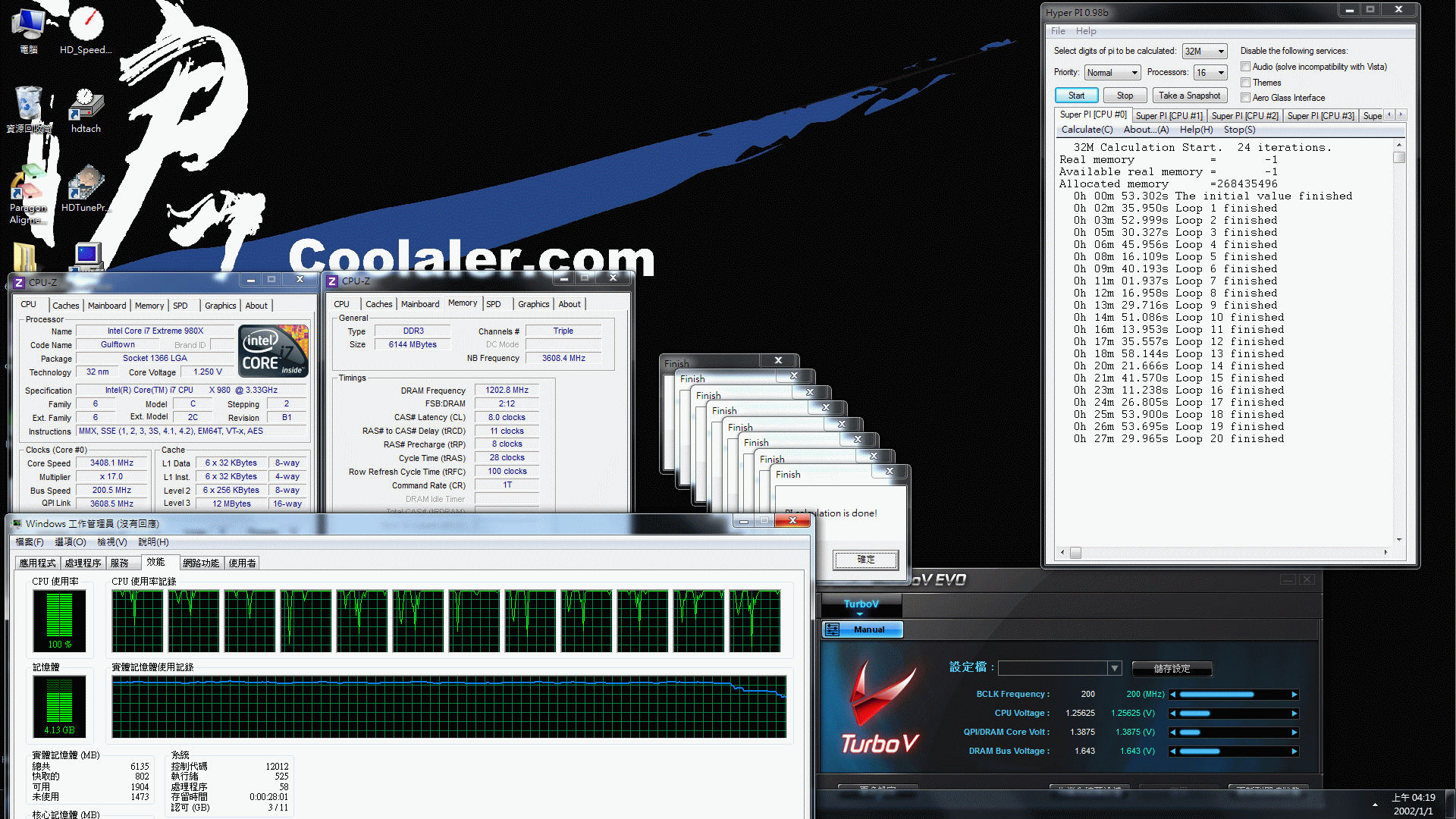This screenshot has height=819, width=1456.
Task: Open the 電腦 computer desktop icon
Action: (29, 30)
